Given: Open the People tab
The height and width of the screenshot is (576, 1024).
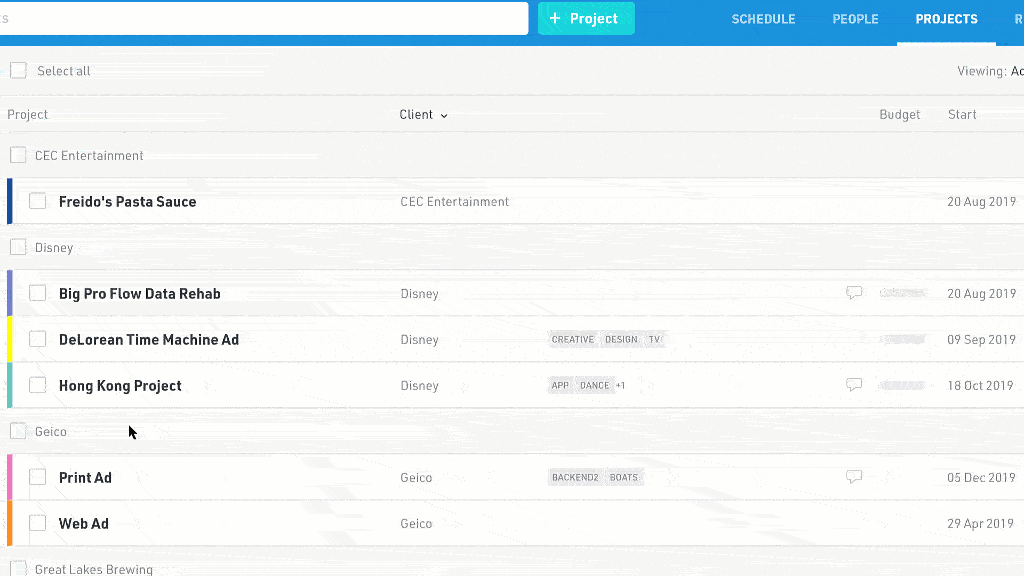Looking at the screenshot, I should [x=855, y=19].
